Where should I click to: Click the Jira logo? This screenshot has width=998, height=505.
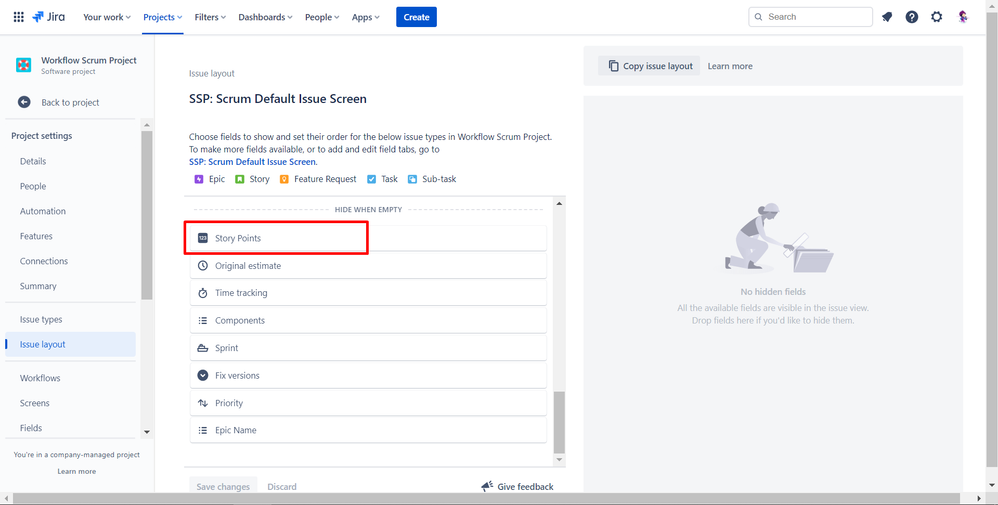pyautogui.click(x=48, y=17)
